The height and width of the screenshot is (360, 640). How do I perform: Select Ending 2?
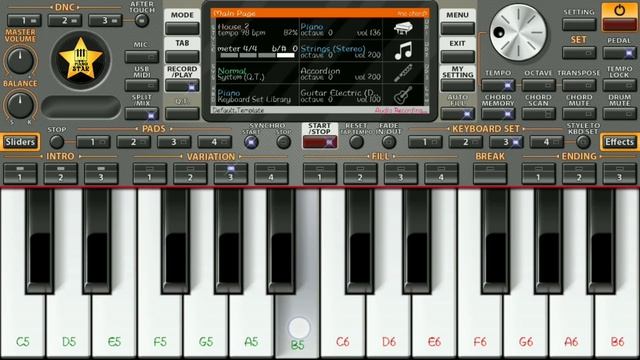579,173
